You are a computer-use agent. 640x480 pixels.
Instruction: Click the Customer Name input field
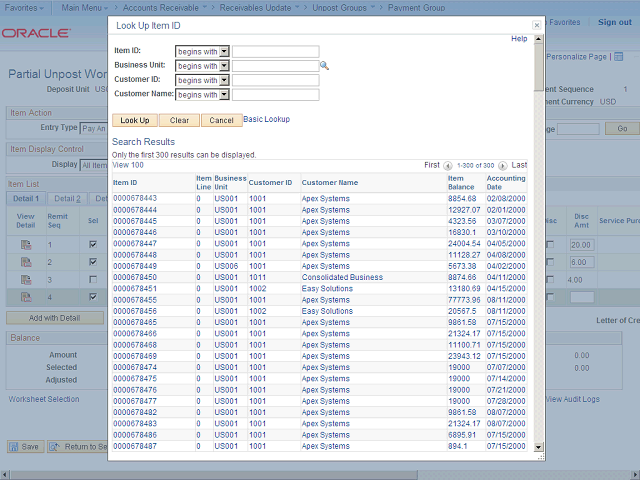point(275,95)
